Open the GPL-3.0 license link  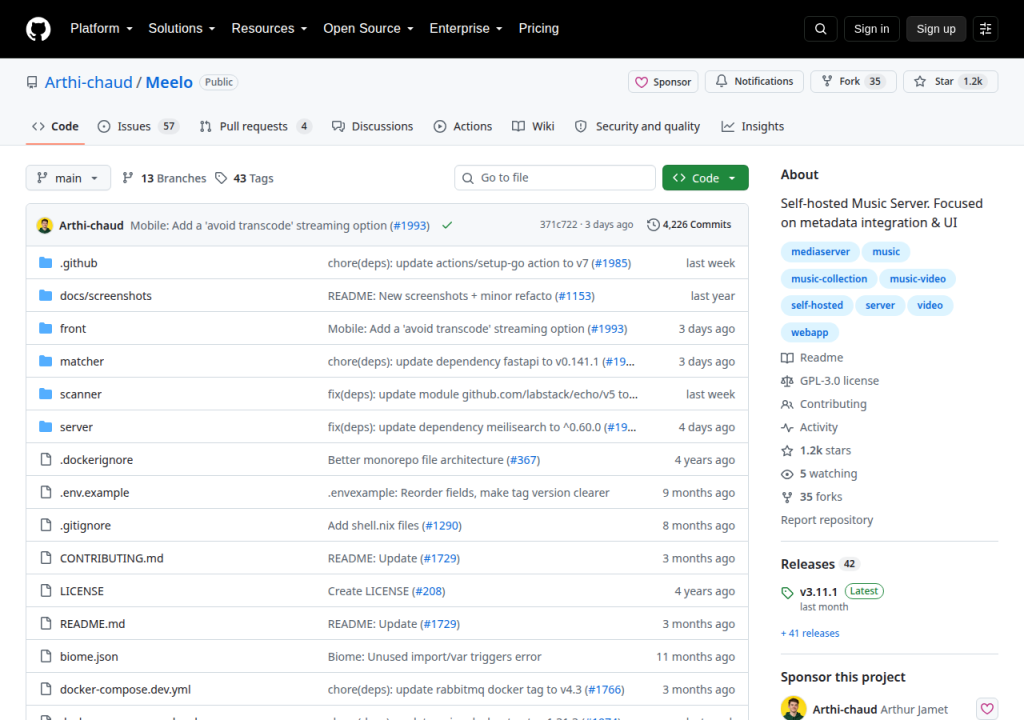[x=830, y=381]
